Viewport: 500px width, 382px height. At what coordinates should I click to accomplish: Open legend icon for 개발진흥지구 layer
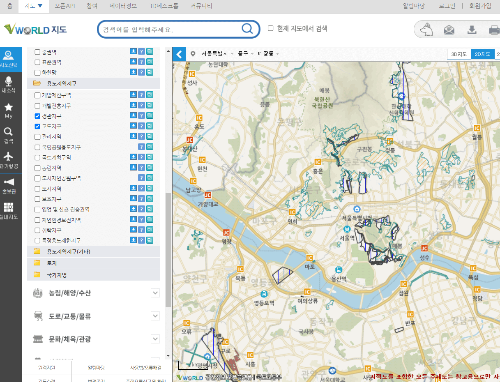point(150,105)
